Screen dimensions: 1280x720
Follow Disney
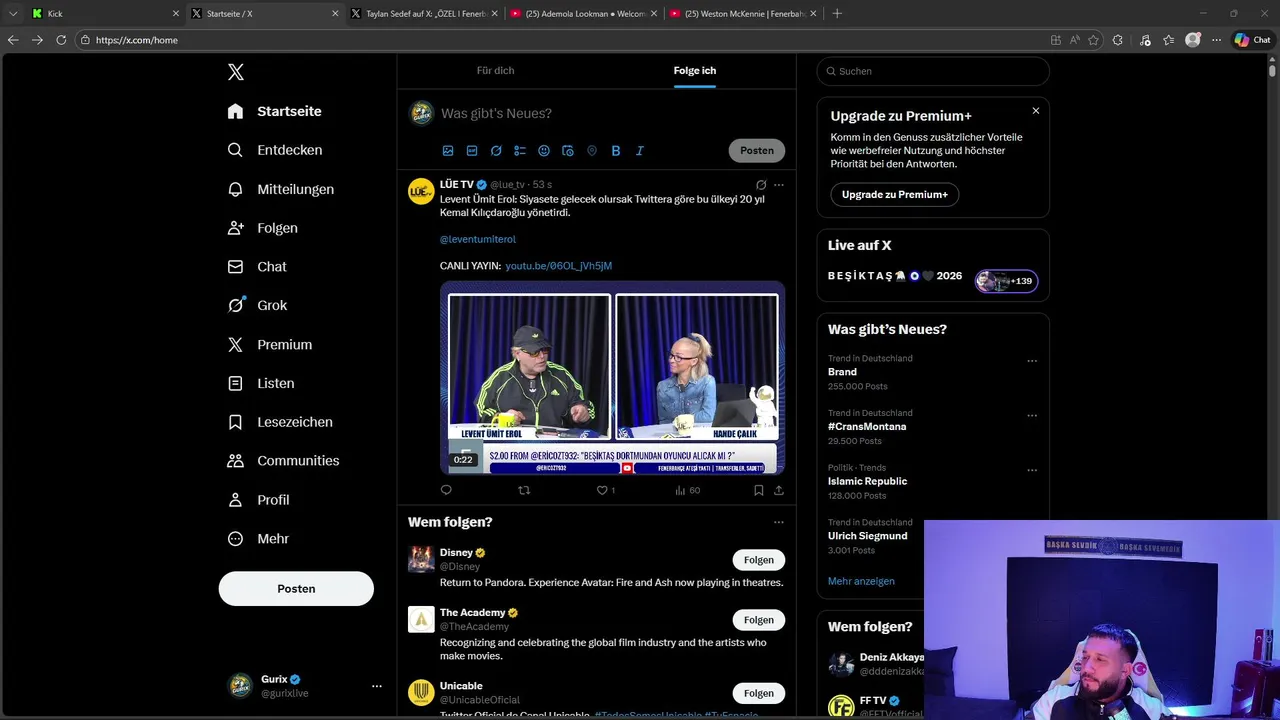coord(759,560)
